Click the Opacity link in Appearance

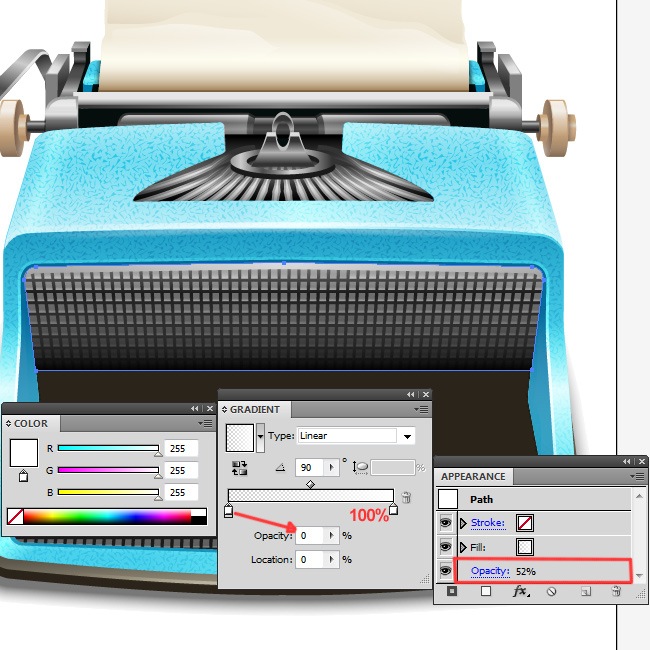tap(490, 571)
